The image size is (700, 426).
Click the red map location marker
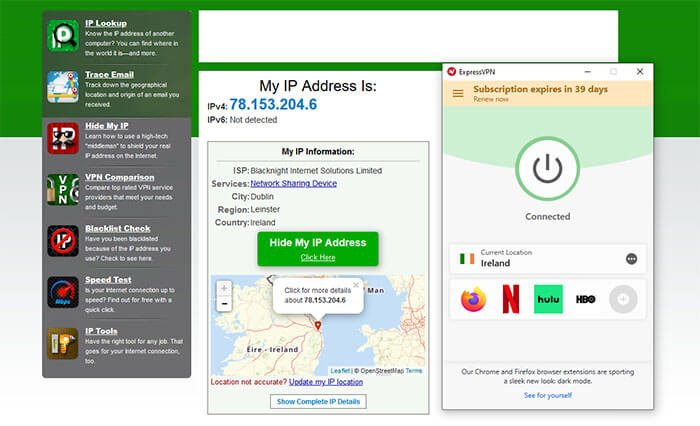318,326
